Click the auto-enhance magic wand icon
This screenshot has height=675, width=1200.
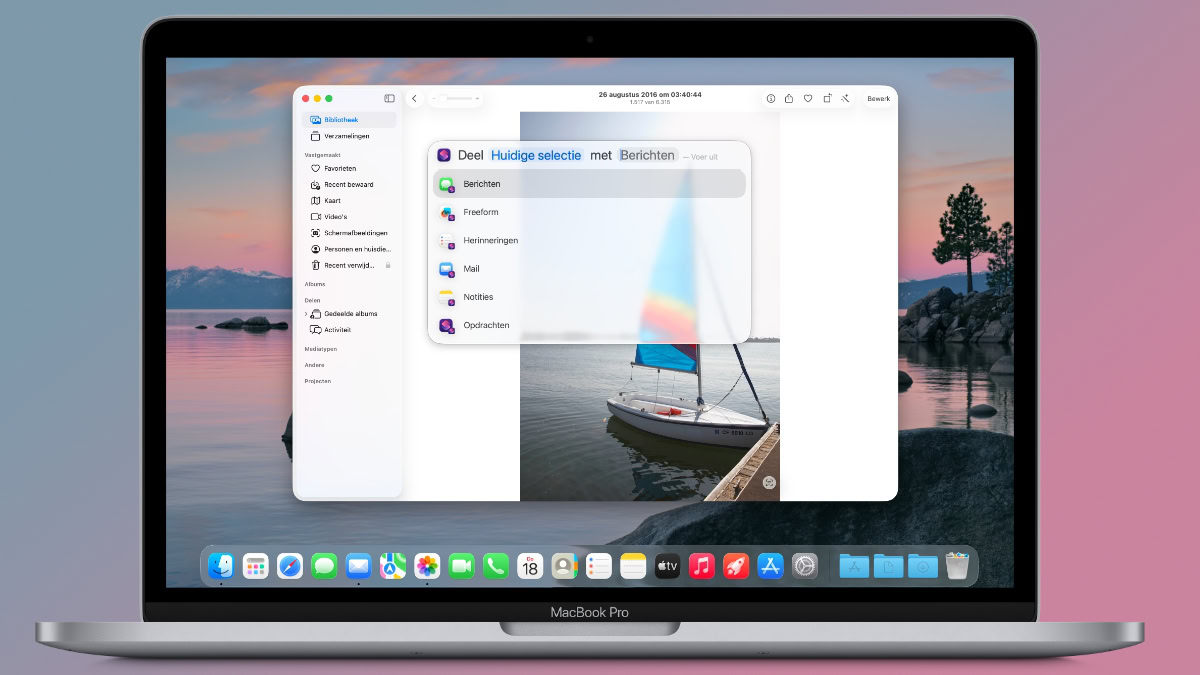tap(845, 99)
